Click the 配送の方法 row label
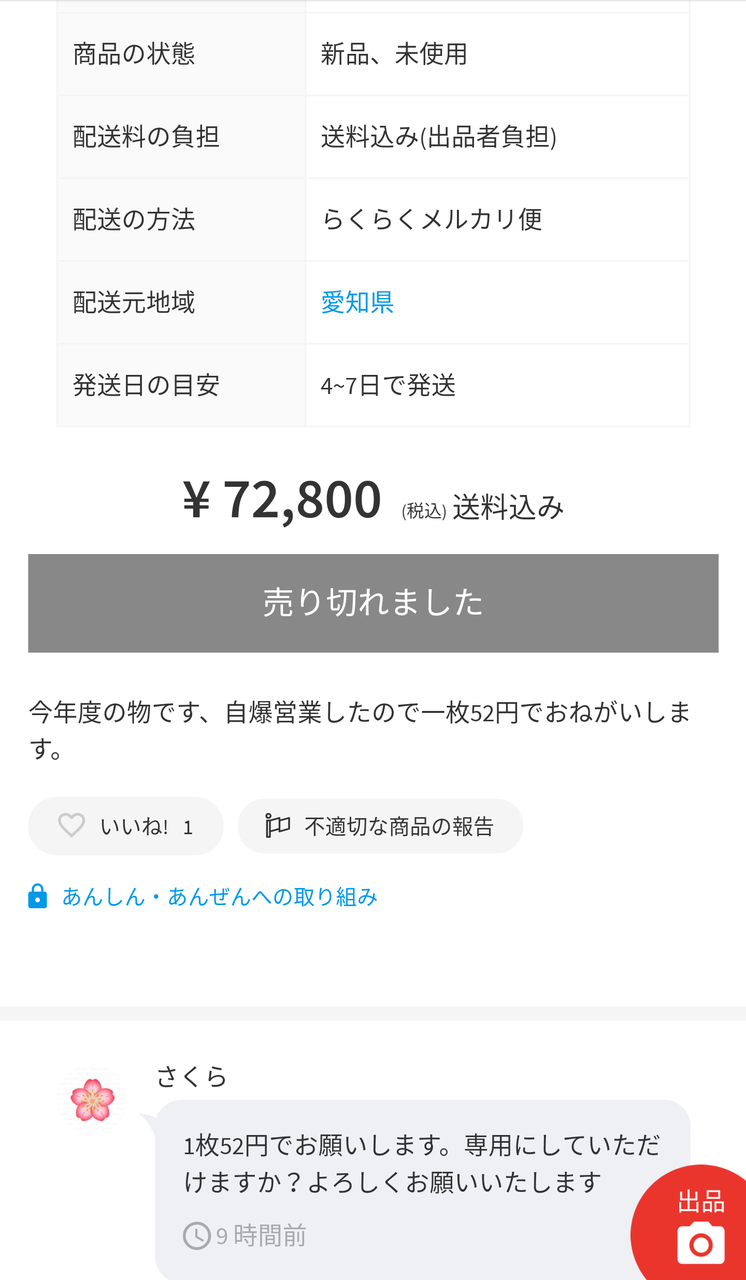Screen dimensions: 746x1280 134,220
